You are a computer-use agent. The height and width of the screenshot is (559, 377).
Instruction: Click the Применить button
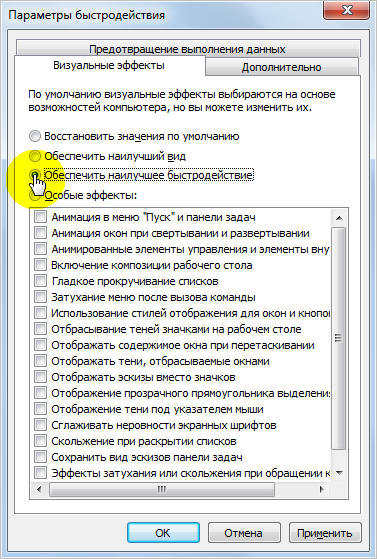(325, 533)
